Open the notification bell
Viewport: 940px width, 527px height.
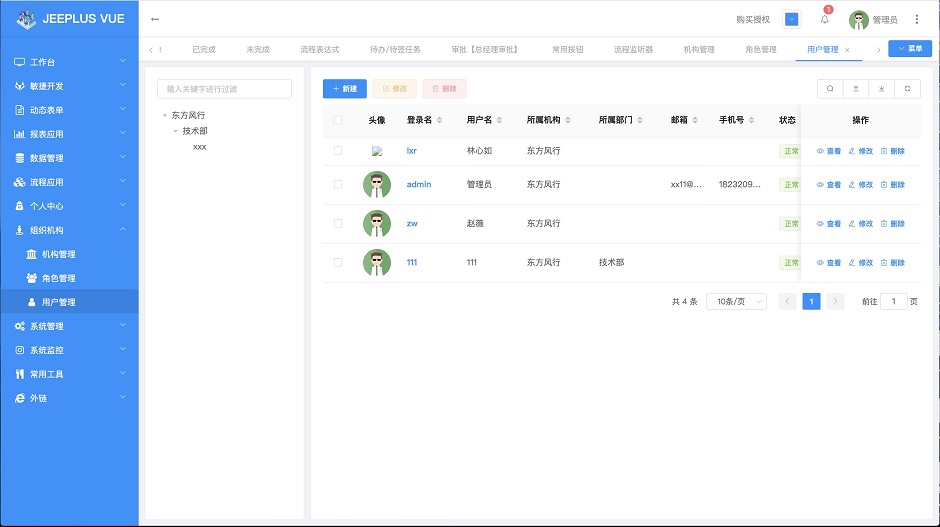(x=825, y=19)
